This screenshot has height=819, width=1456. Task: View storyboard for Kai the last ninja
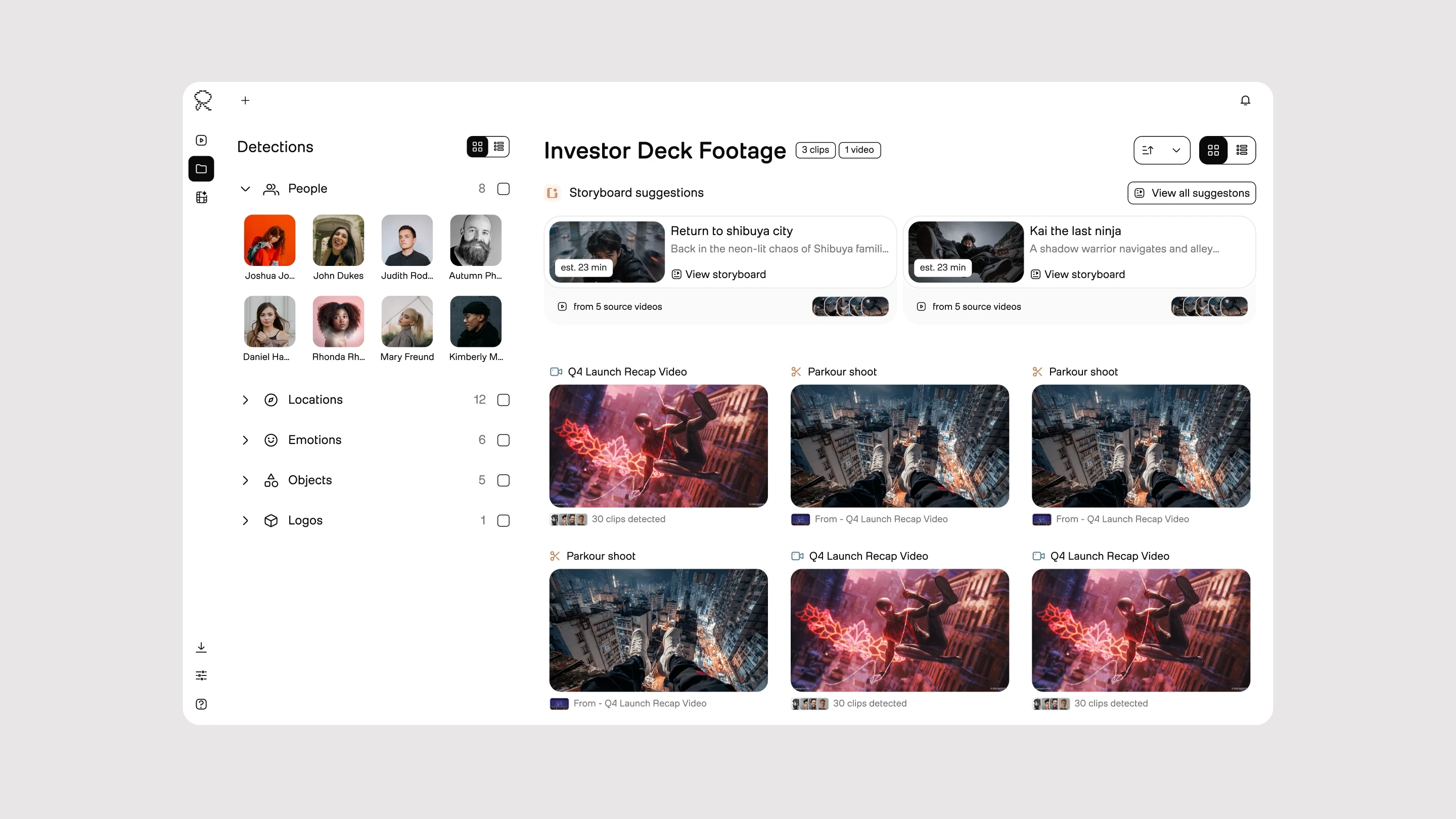pyautogui.click(x=1078, y=275)
